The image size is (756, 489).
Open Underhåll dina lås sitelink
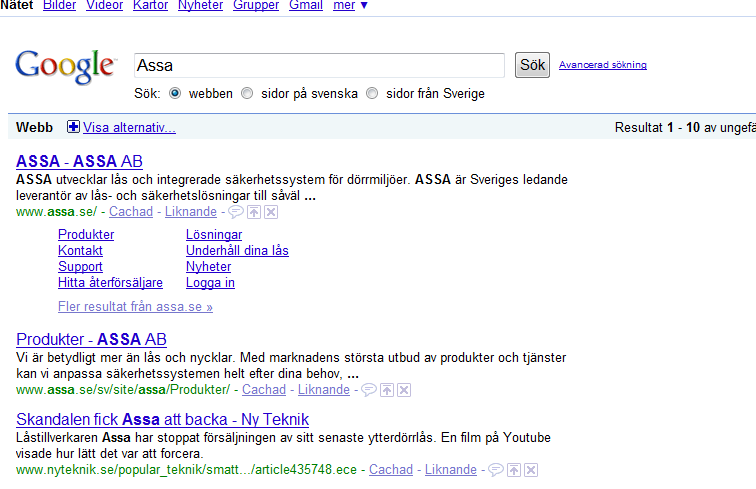pos(237,250)
